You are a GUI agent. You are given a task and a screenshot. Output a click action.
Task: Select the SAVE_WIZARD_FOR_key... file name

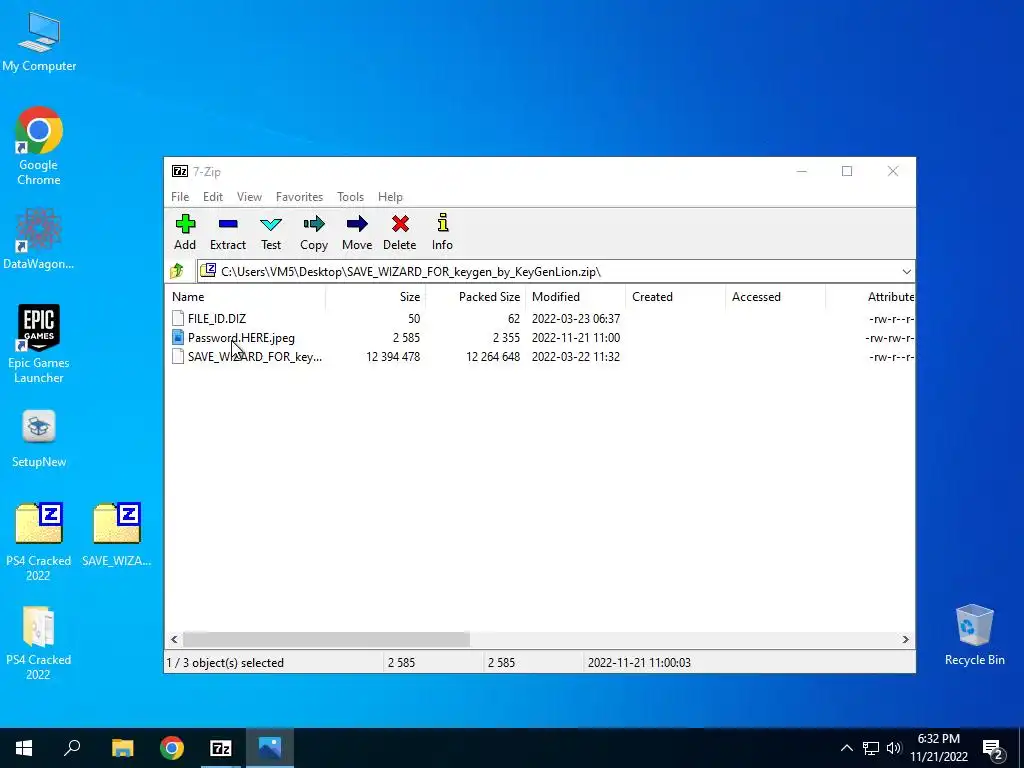pyautogui.click(x=255, y=357)
